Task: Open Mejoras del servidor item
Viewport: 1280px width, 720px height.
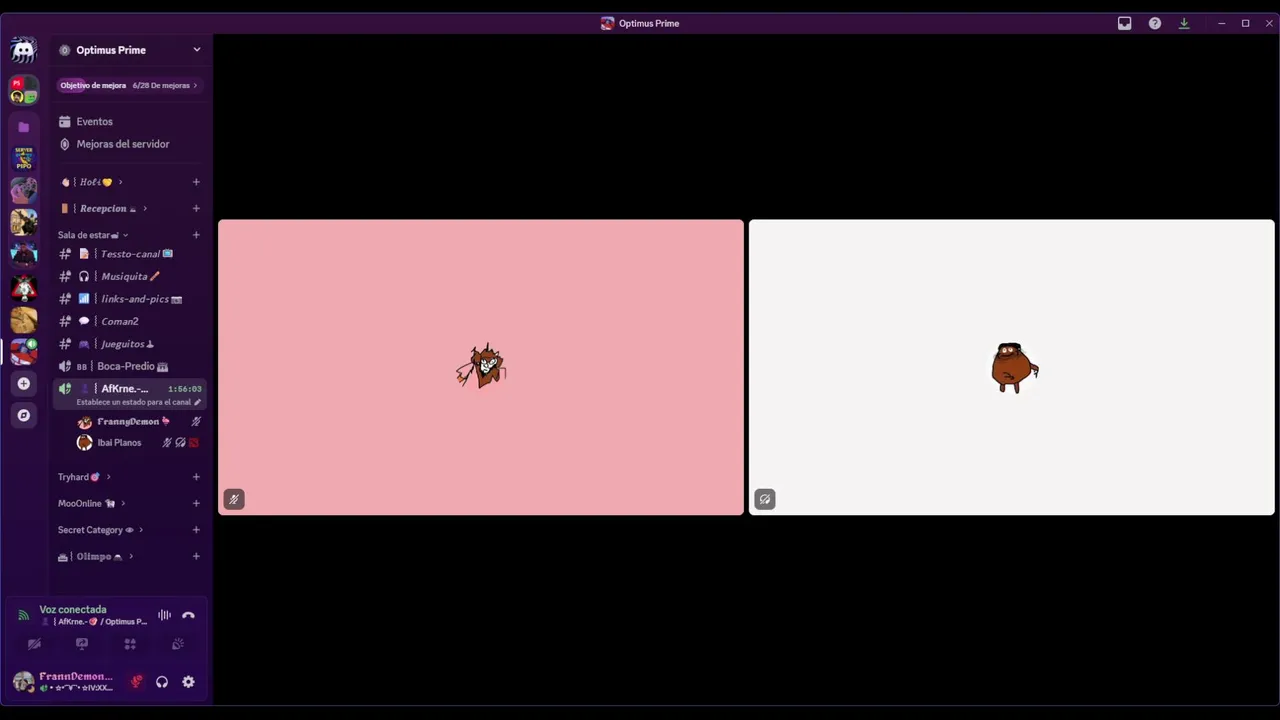Action: [x=132, y=144]
